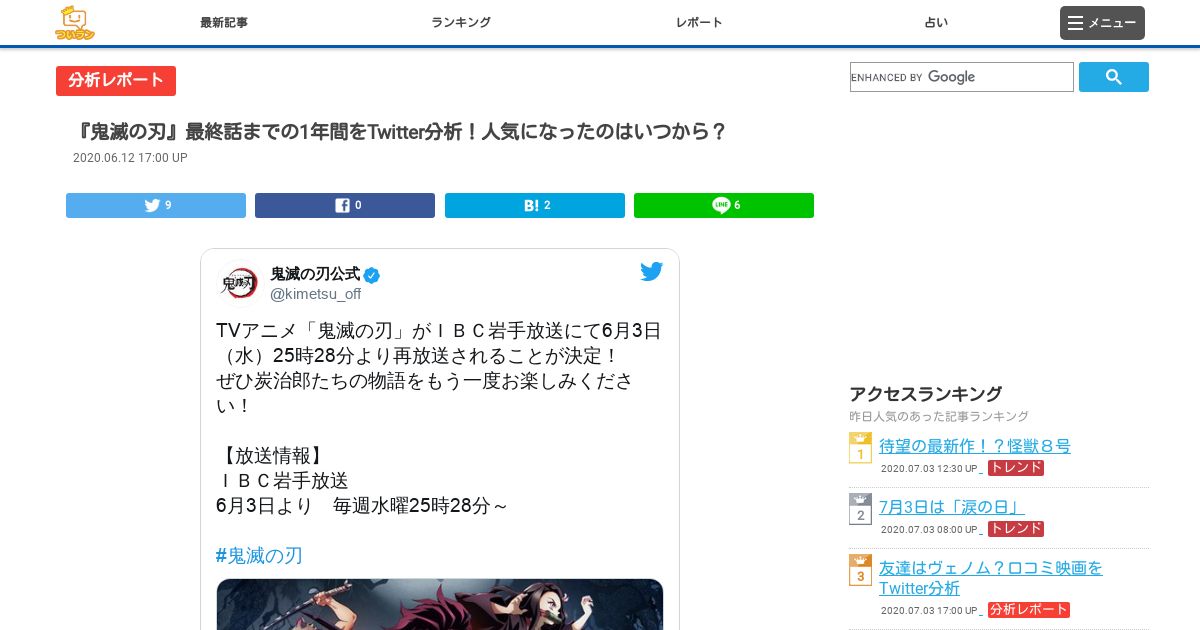1200x630 pixels.
Task: Open the tweet's anime artwork image
Action: coord(440,604)
